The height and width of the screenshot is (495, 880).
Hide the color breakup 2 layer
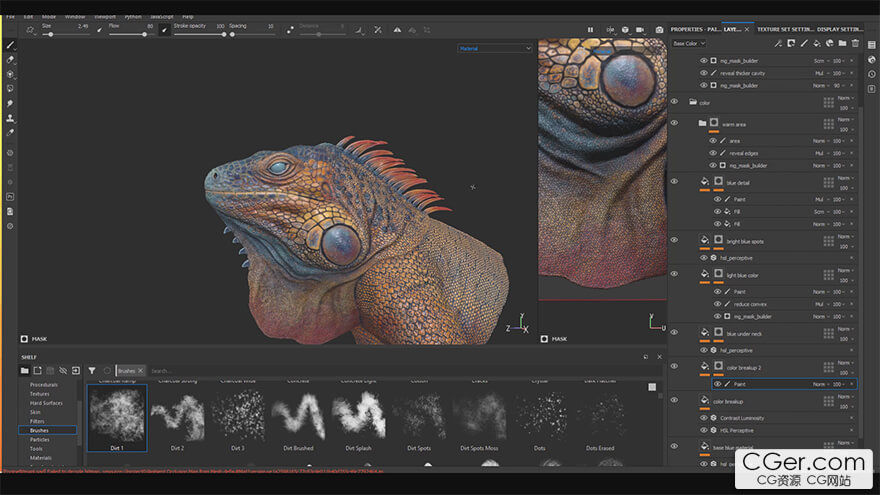point(675,366)
